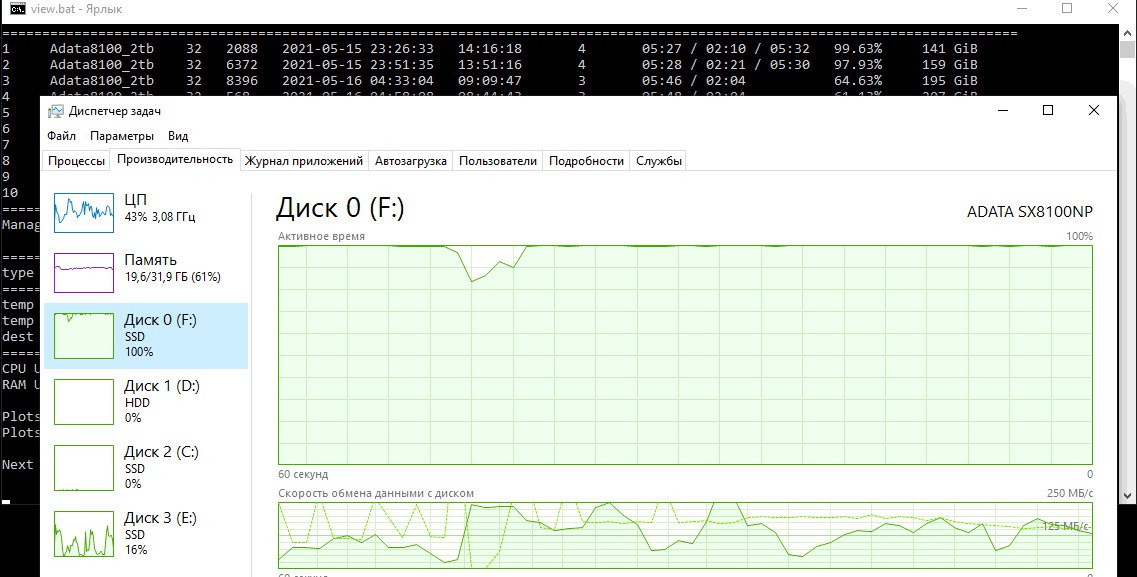Click the Task Manager title bar icon

point(55,111)
